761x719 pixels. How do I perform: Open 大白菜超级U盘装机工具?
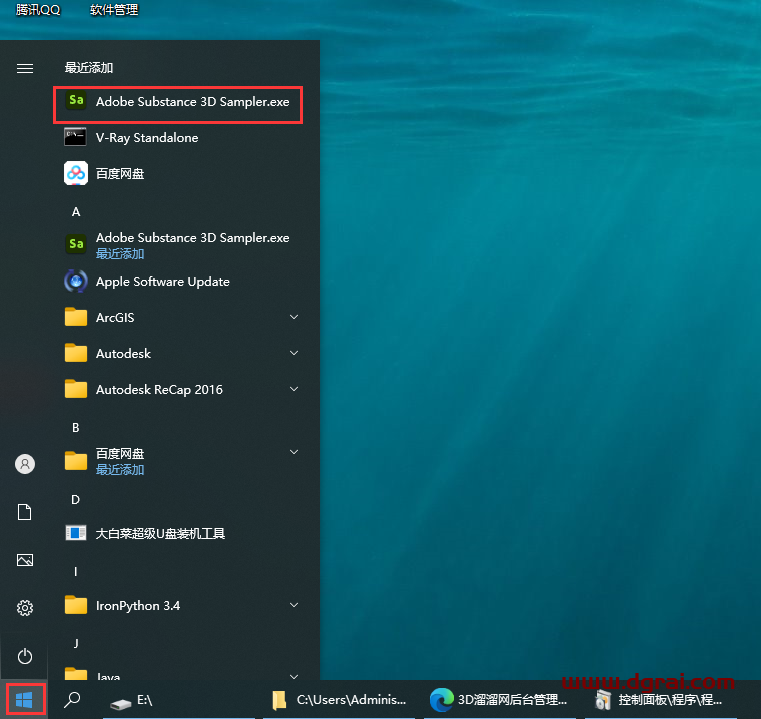pyautogui.click(x=179, y=534)
